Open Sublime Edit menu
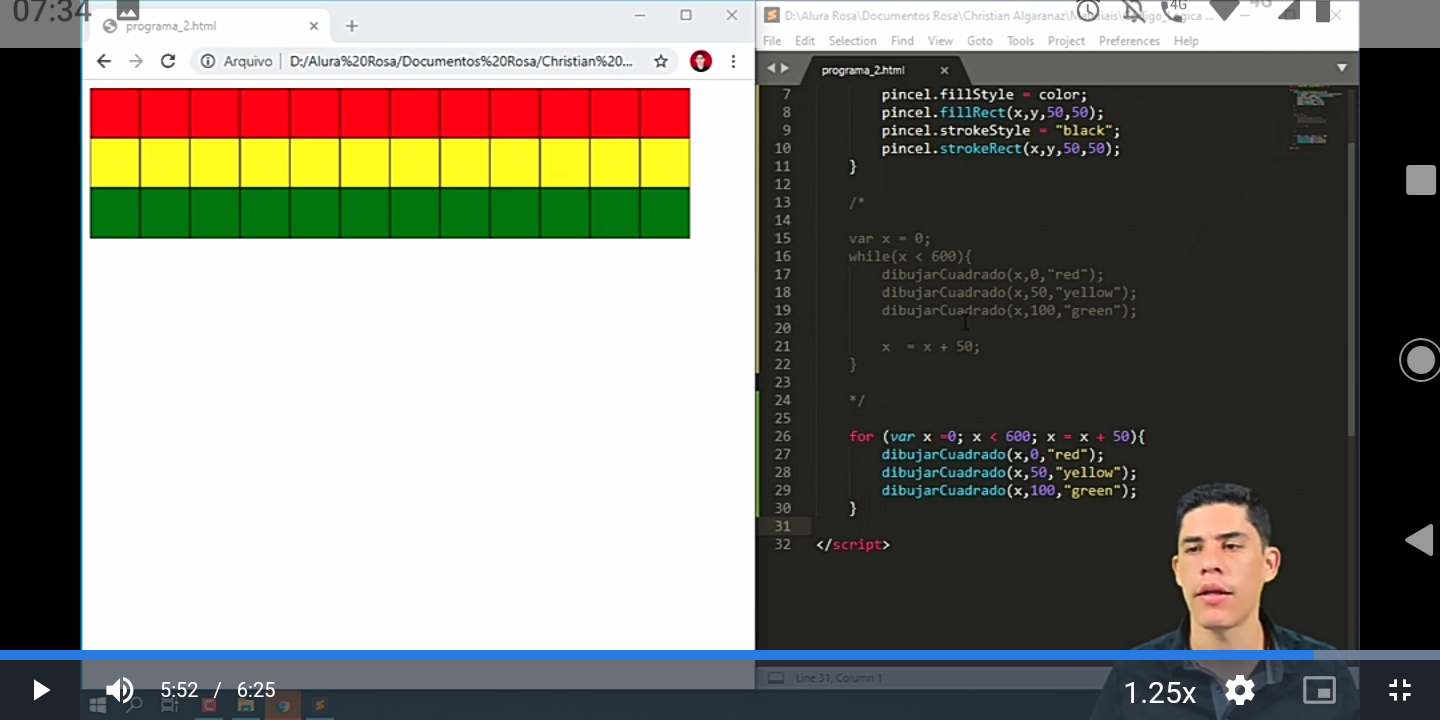 (x=805, y=41)
